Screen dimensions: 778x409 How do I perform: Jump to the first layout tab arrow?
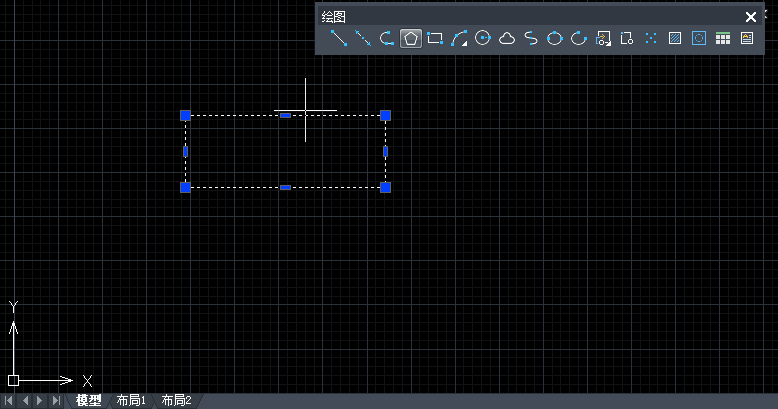[10, 400]
